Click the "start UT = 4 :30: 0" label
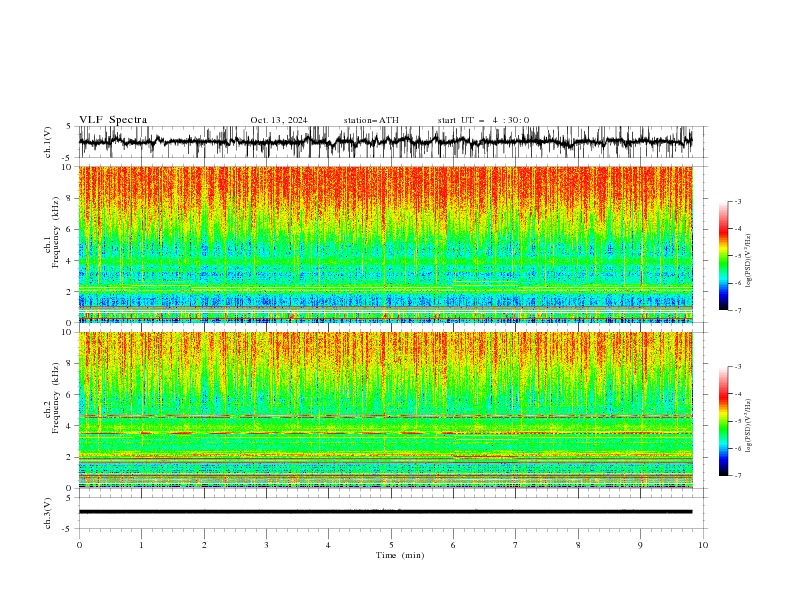 pyautogui.click(x=483, y=120)
